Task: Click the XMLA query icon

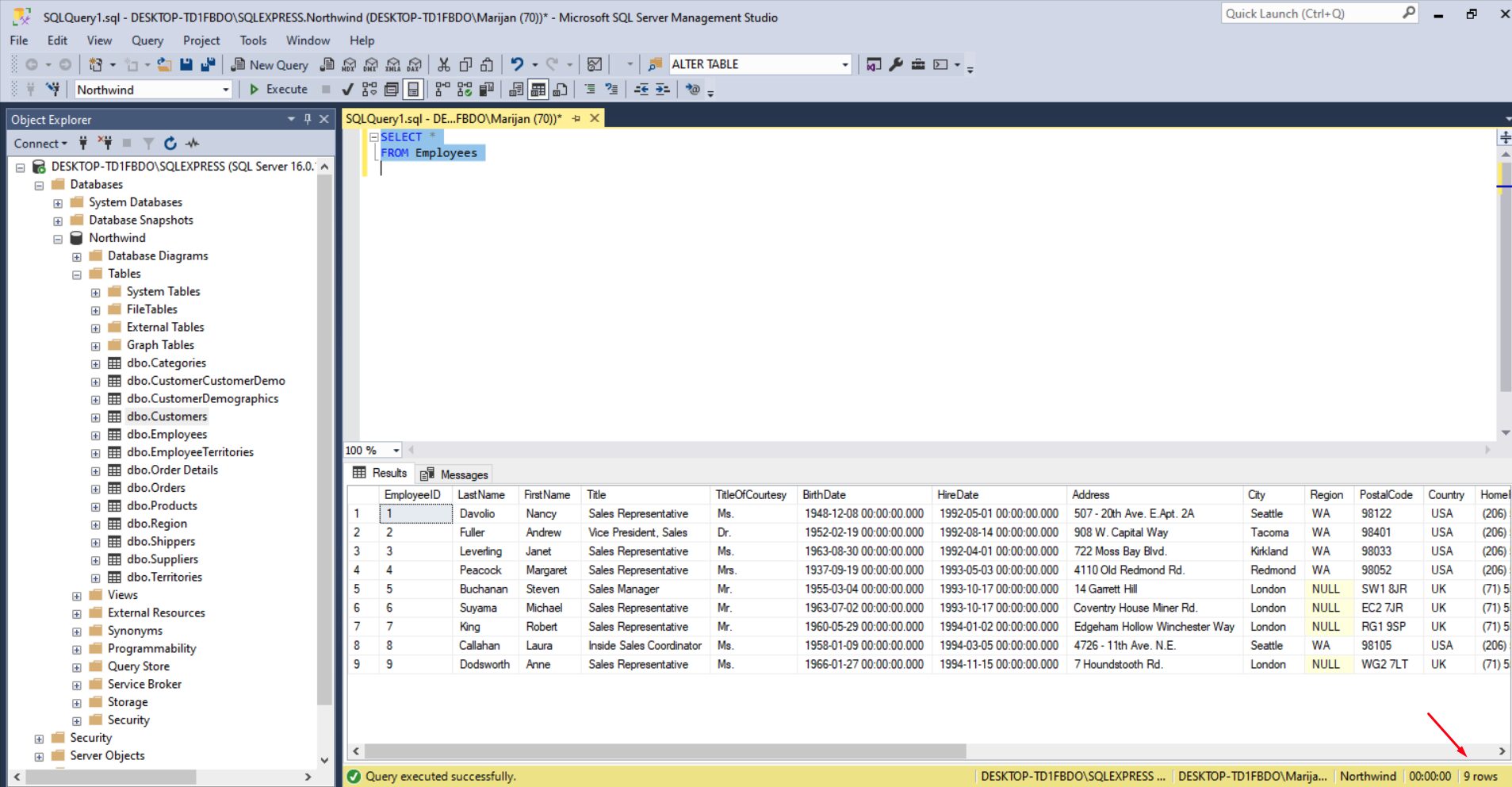Action: coord(393,65)
